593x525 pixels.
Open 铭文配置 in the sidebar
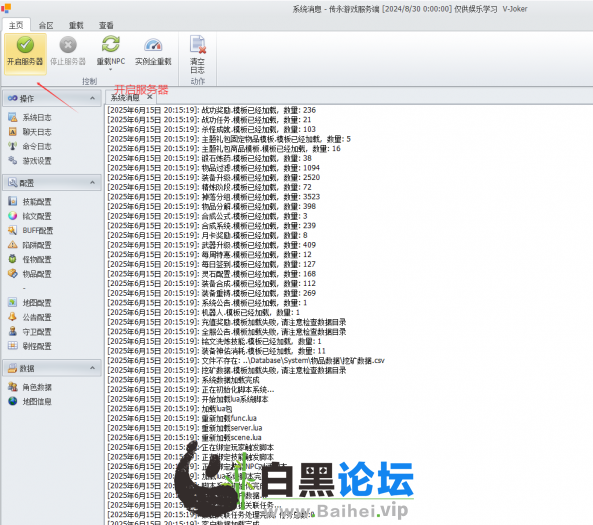pyautogui.click(x=29, y=216)
